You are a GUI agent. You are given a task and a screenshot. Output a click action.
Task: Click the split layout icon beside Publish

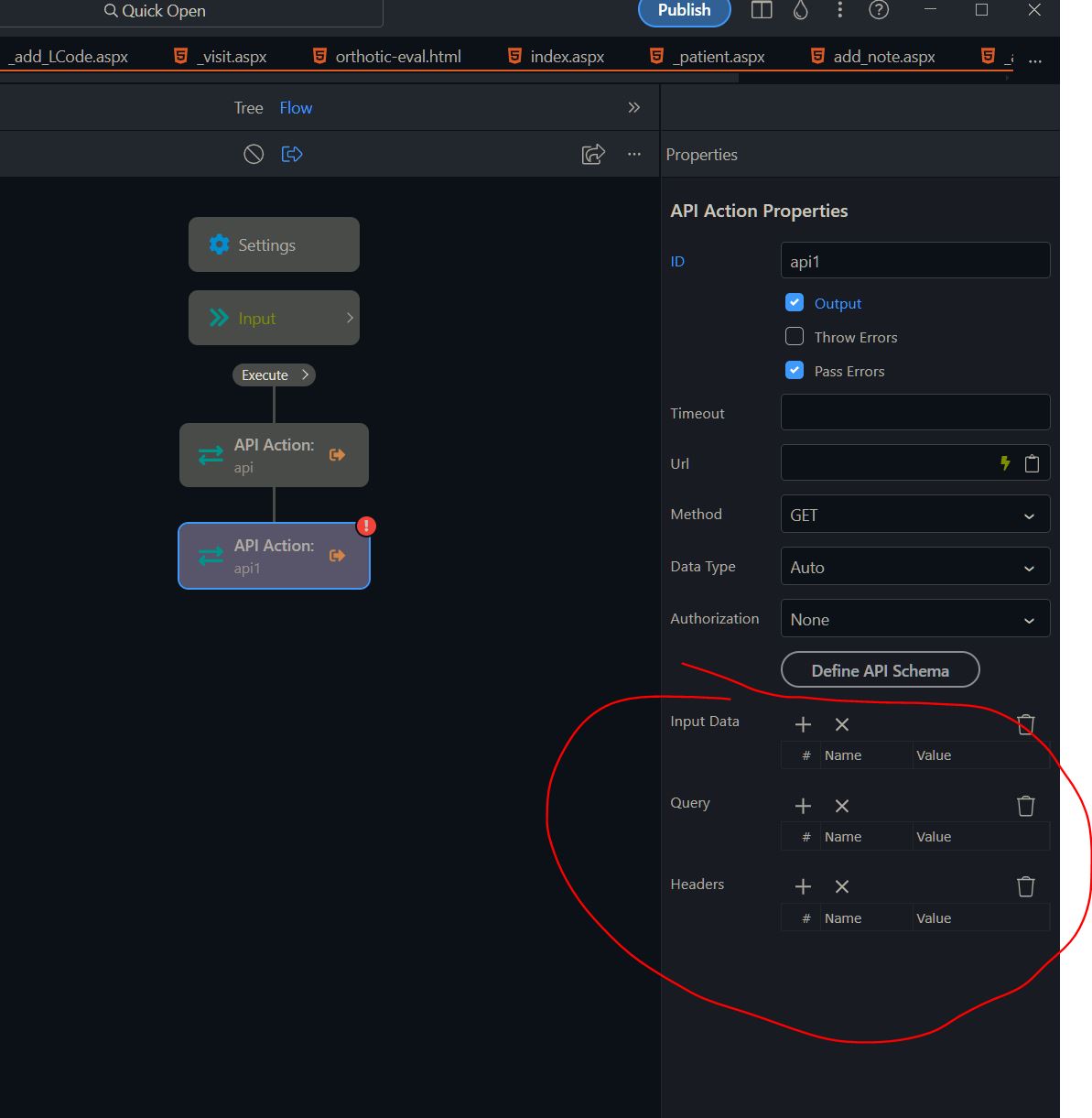pyautogui.click(x=762, y=10)
